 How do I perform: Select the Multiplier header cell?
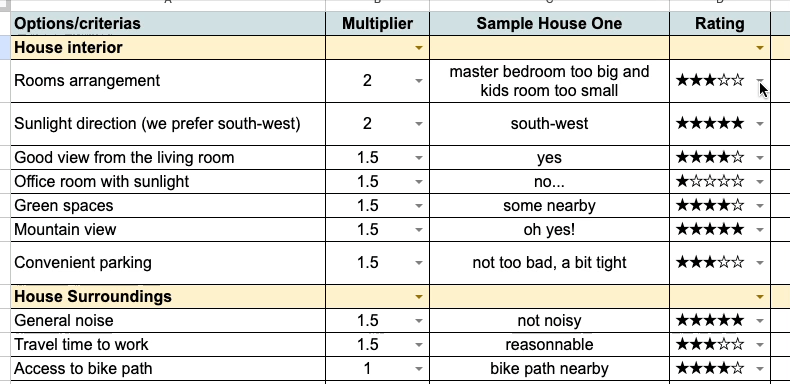tap(377, 23)
